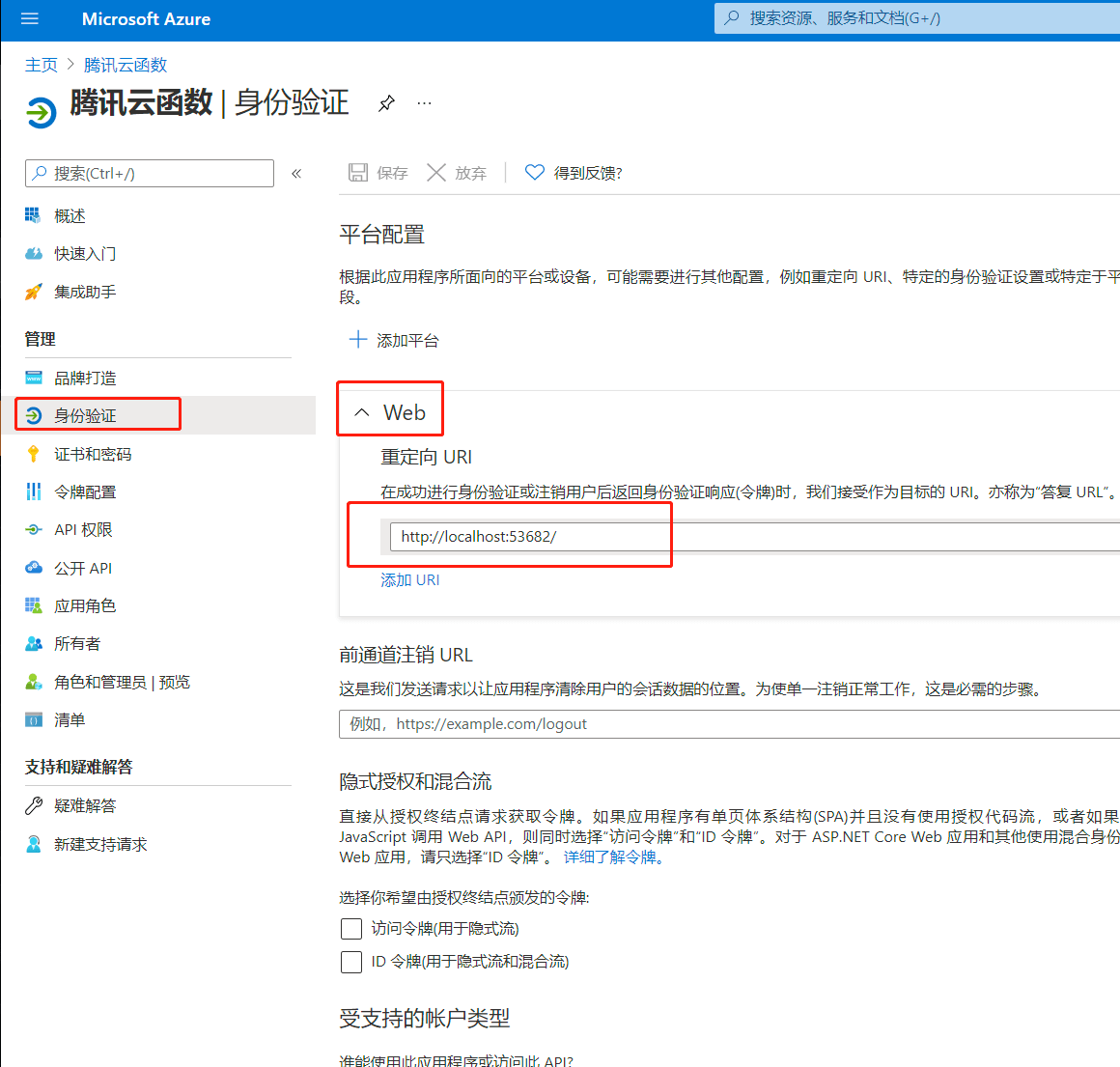Open 得到反馈? link
1120x1067 pixels.
[588, 174]
